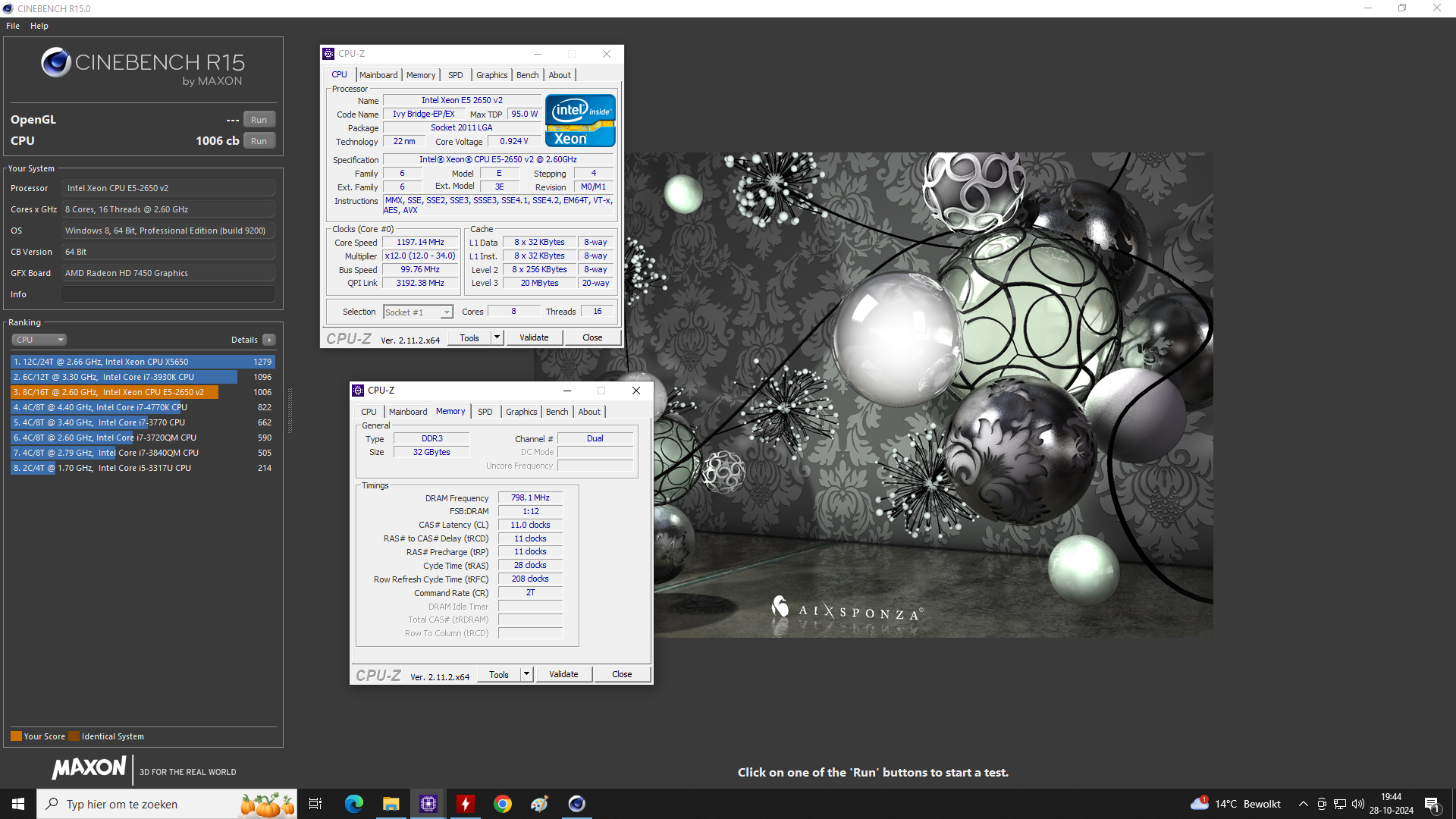Open the paint palette taskbar app
This screenshot has height=819, width=1456.
[x=539, y=804]
